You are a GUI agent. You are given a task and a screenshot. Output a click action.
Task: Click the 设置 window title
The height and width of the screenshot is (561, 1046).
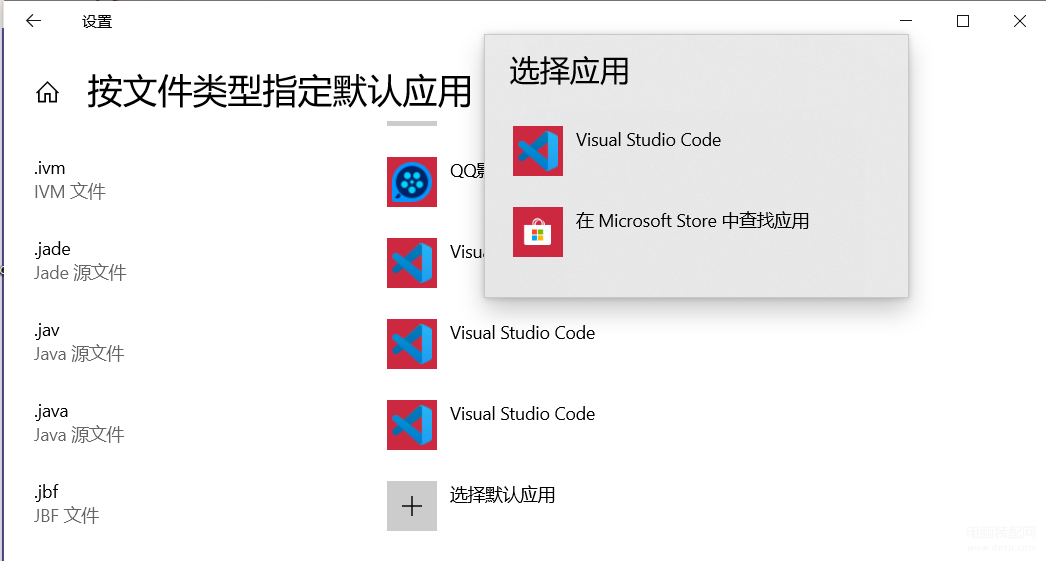click(97, 22)
